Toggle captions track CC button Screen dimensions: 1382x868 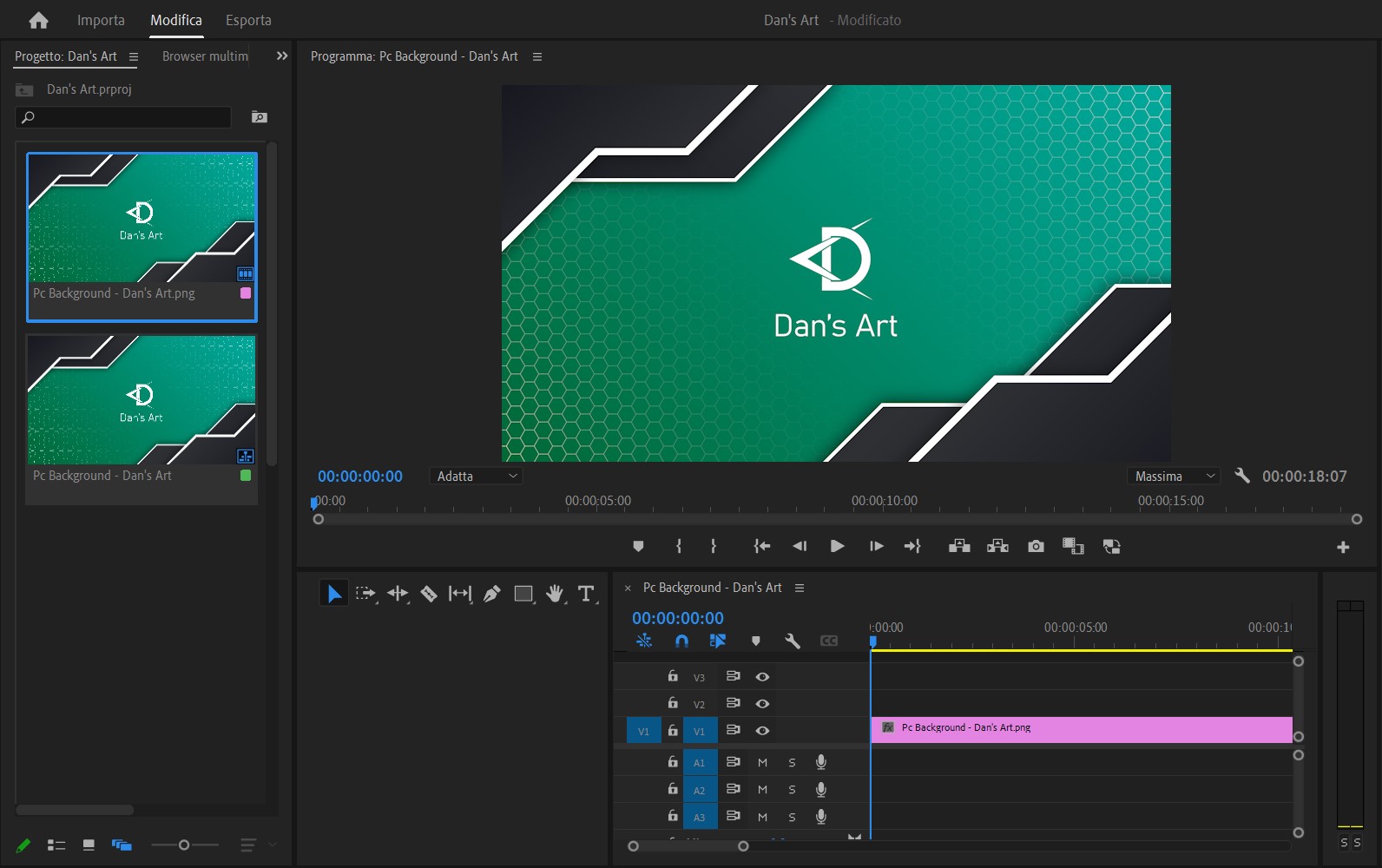(829, 641)
